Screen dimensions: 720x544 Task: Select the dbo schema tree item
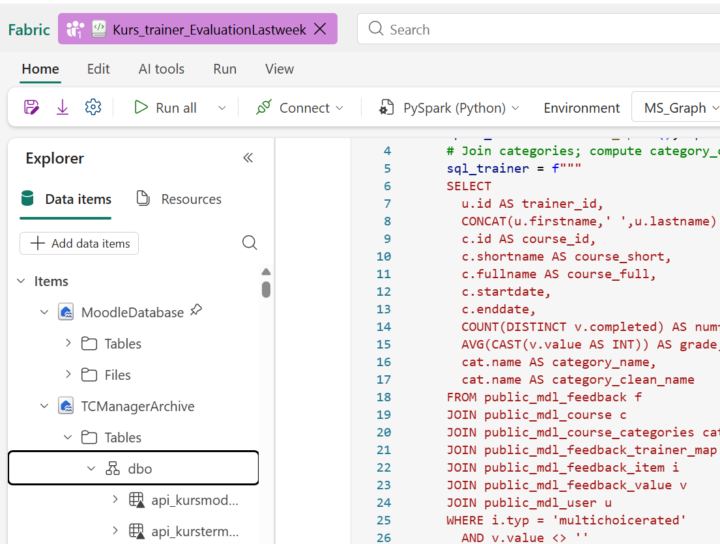pos(140,468)
